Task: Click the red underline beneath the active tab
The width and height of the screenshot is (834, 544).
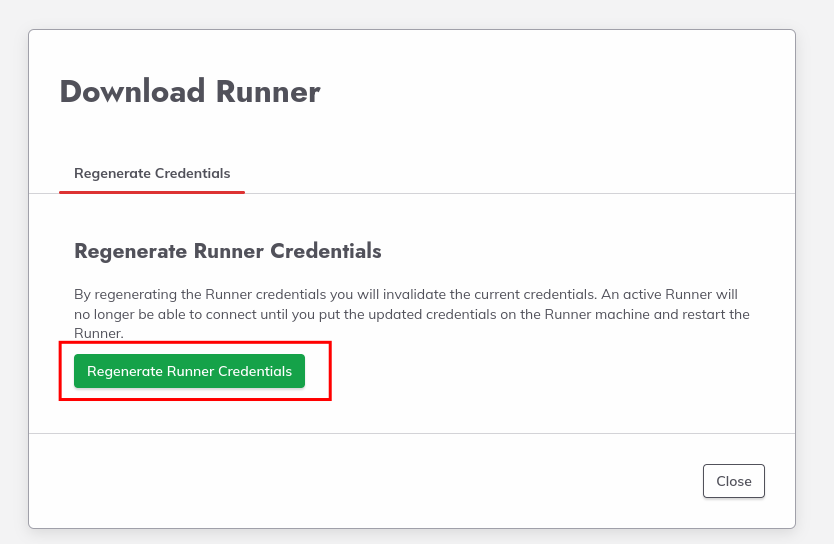Action: [x=152, y=192]
